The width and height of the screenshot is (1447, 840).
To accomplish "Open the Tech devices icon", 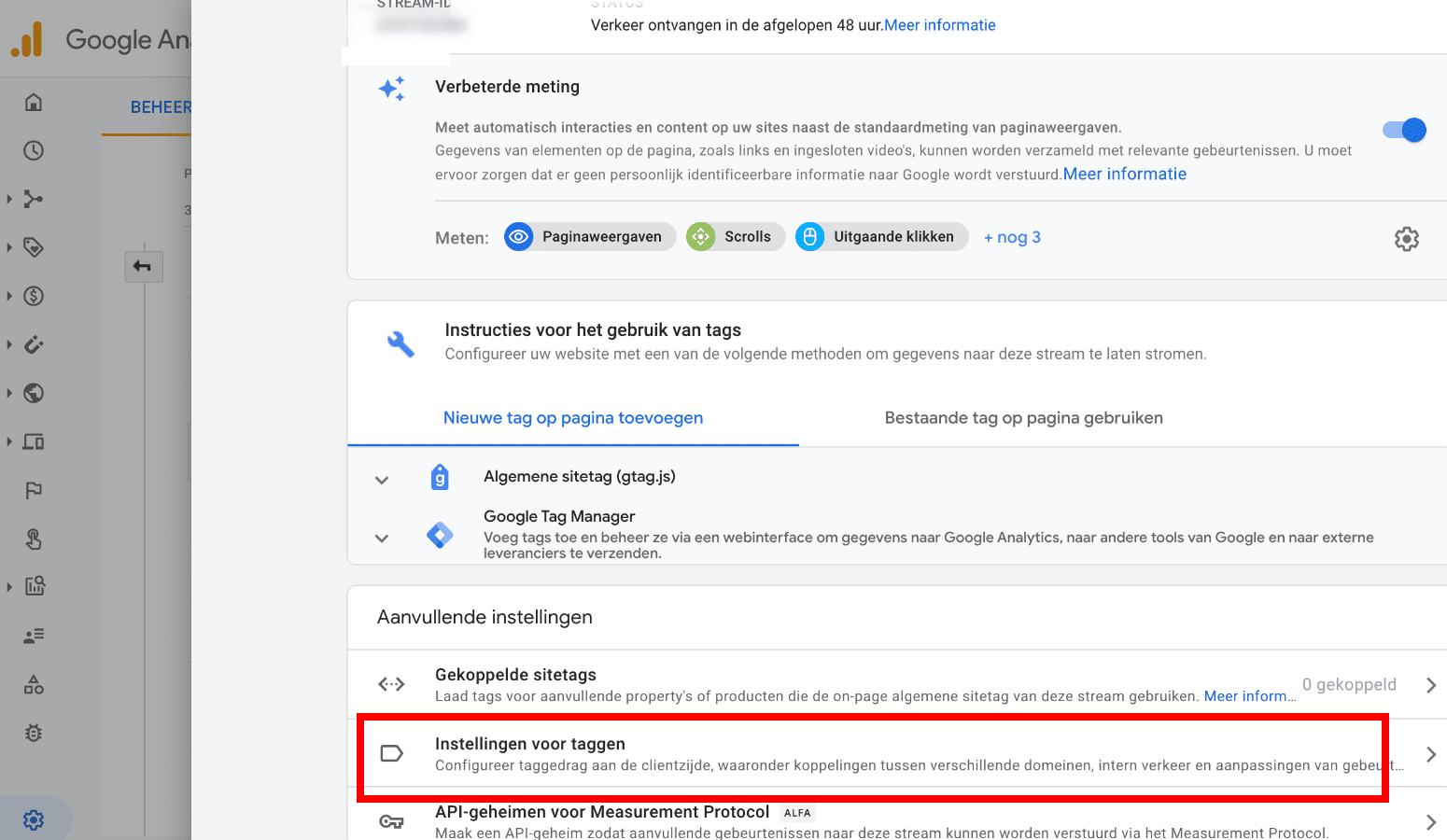I will pyautogui.click(x=34, y=441).
